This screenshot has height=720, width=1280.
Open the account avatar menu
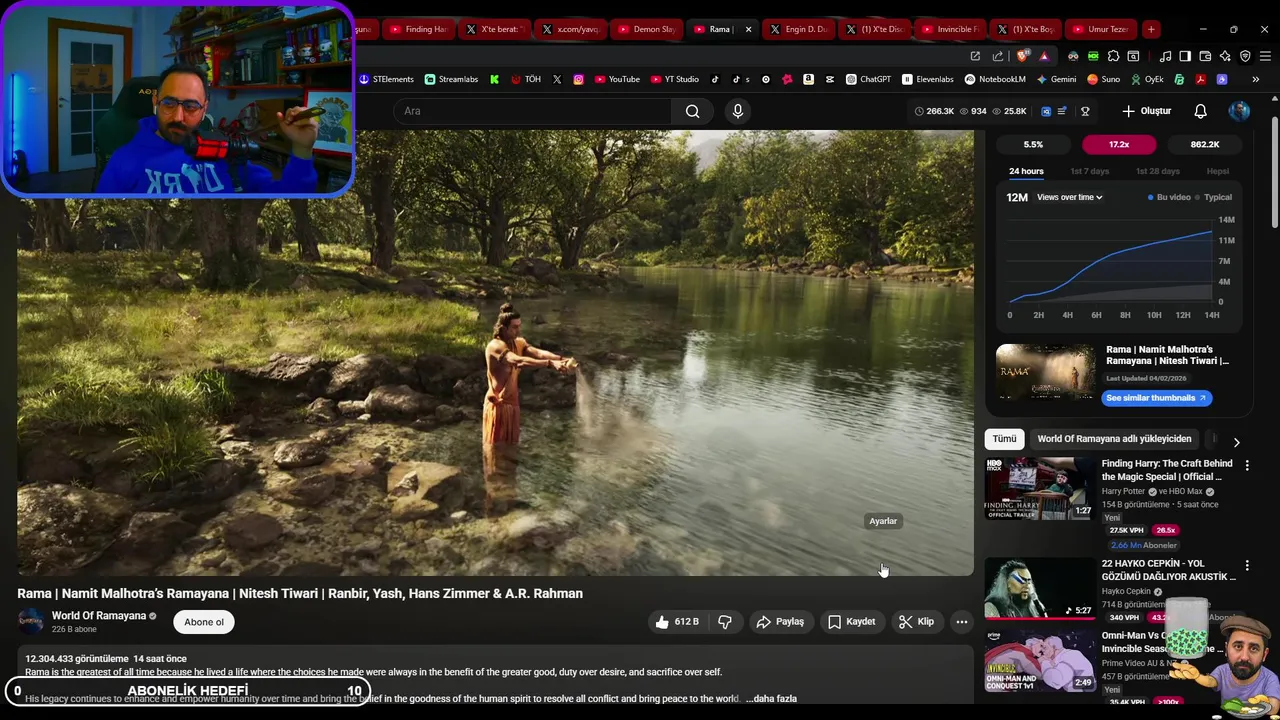[1239, 111]
